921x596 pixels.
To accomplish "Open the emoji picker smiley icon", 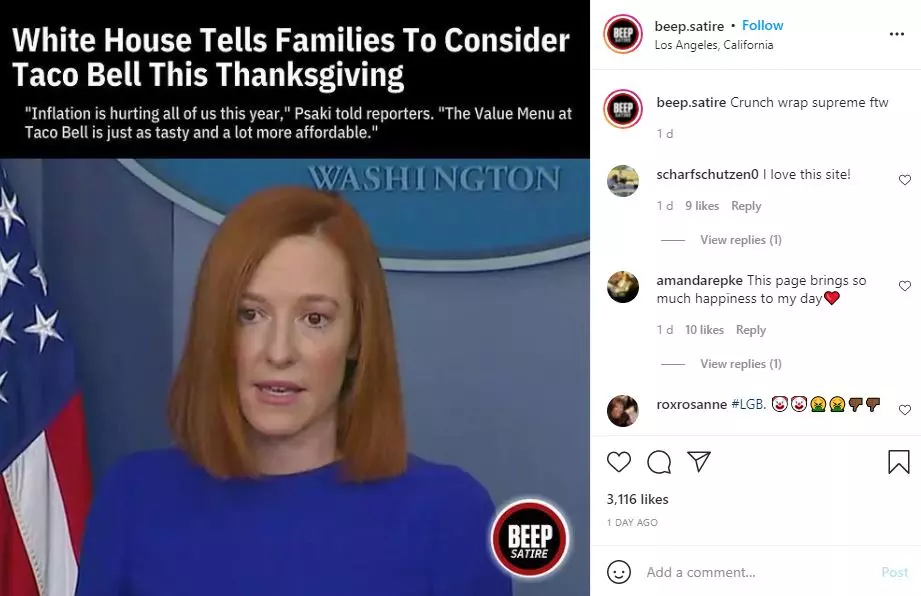I will [619, 572].
